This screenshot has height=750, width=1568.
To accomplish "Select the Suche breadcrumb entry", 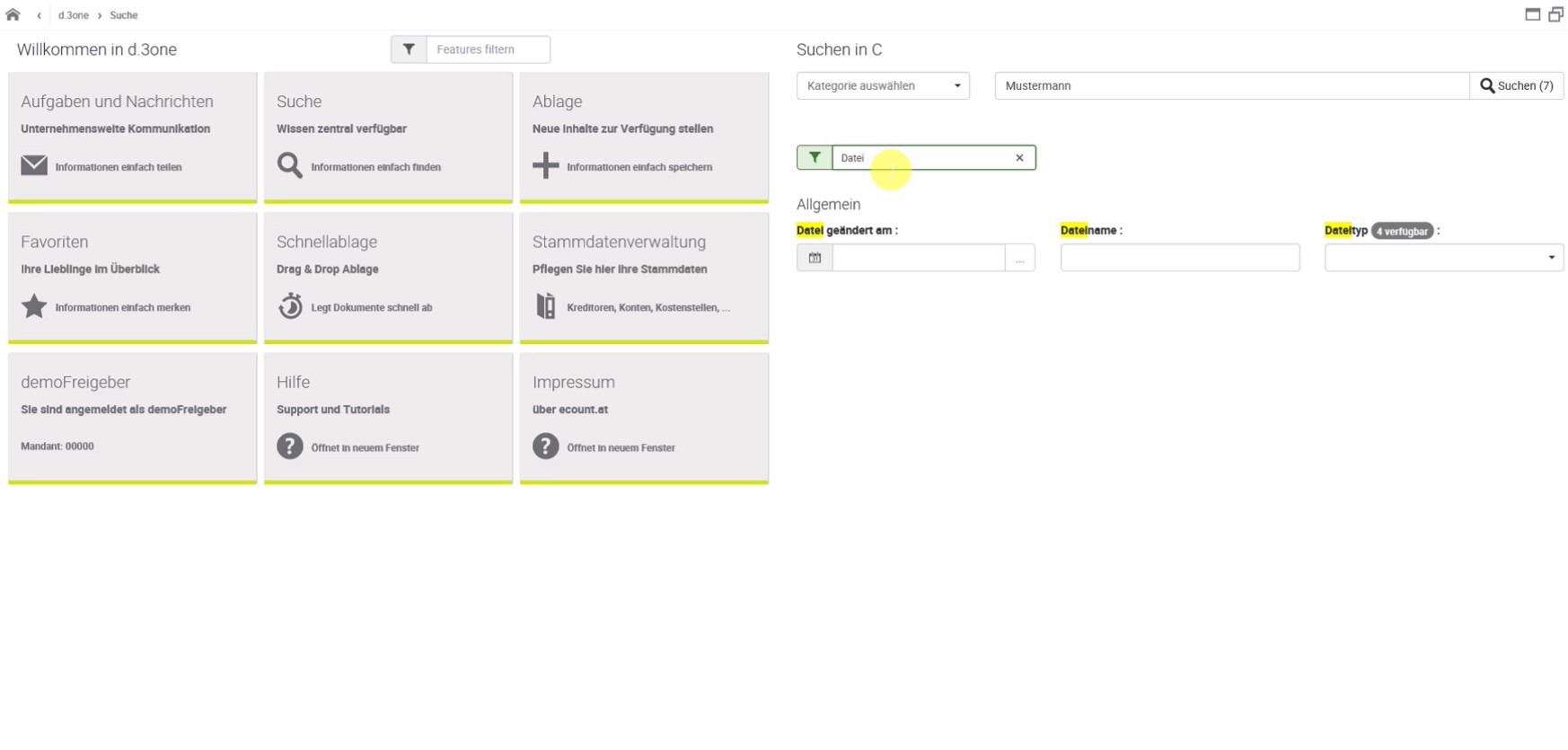I will [x=124, y=15].
